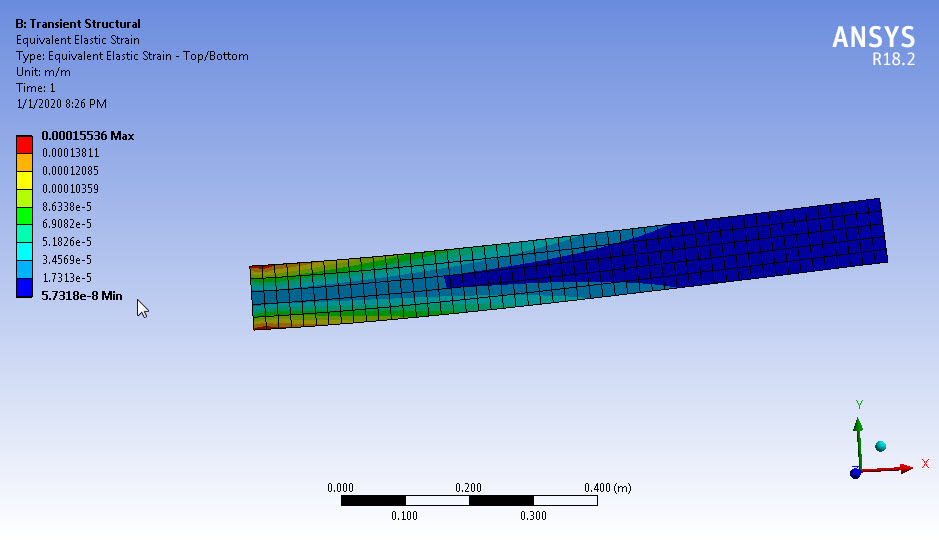Viewport: 939px width, 540px height.
Task: Click the Equivalent Elastic Strain label
Action: pyautogui.click(x=77, y=40)
